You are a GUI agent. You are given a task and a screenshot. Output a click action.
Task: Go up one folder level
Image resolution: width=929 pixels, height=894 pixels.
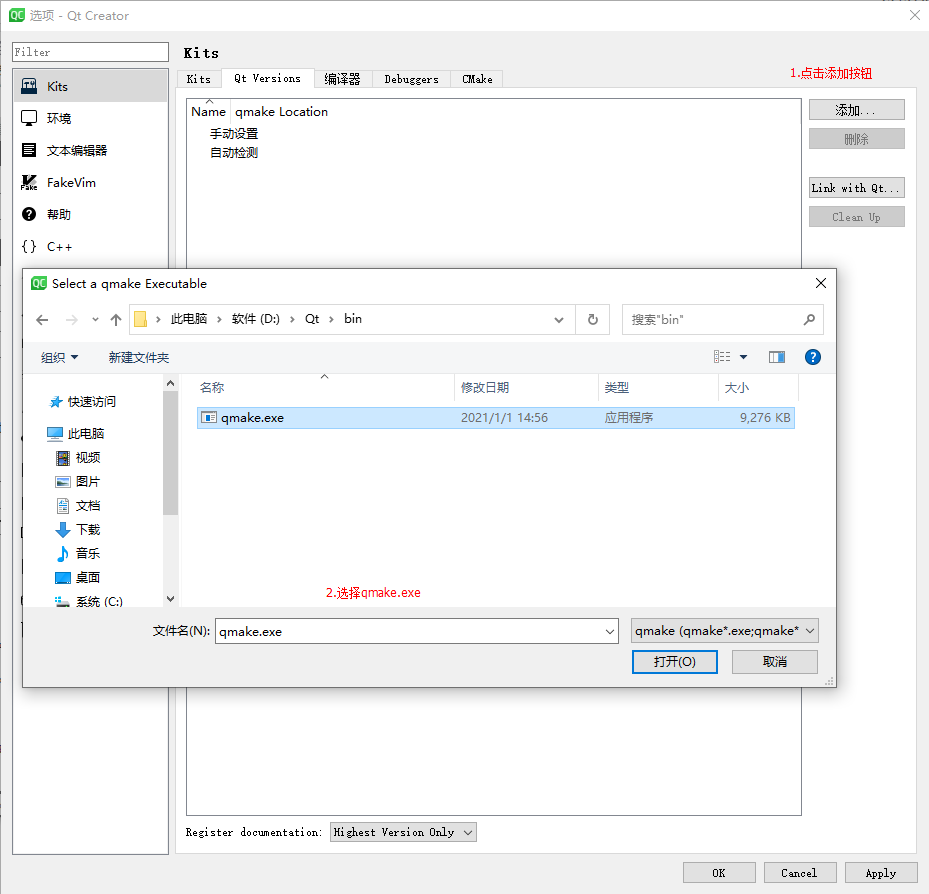tap(116, 320)
